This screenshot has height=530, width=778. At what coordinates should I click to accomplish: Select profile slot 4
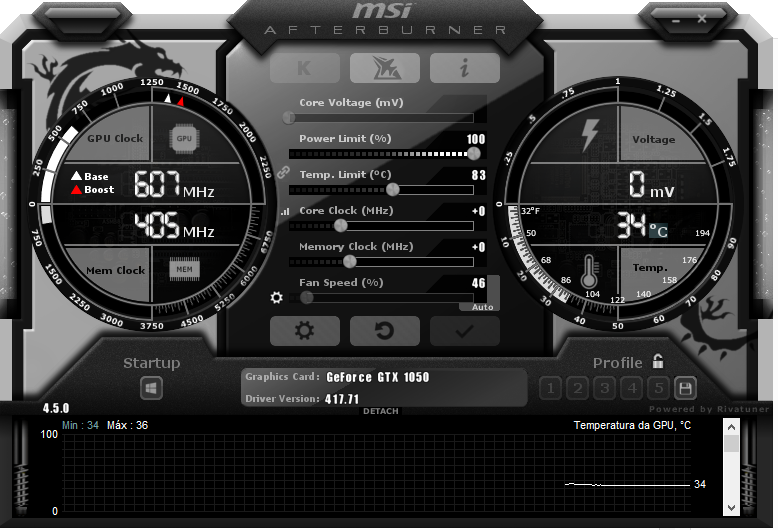[632, 388]
